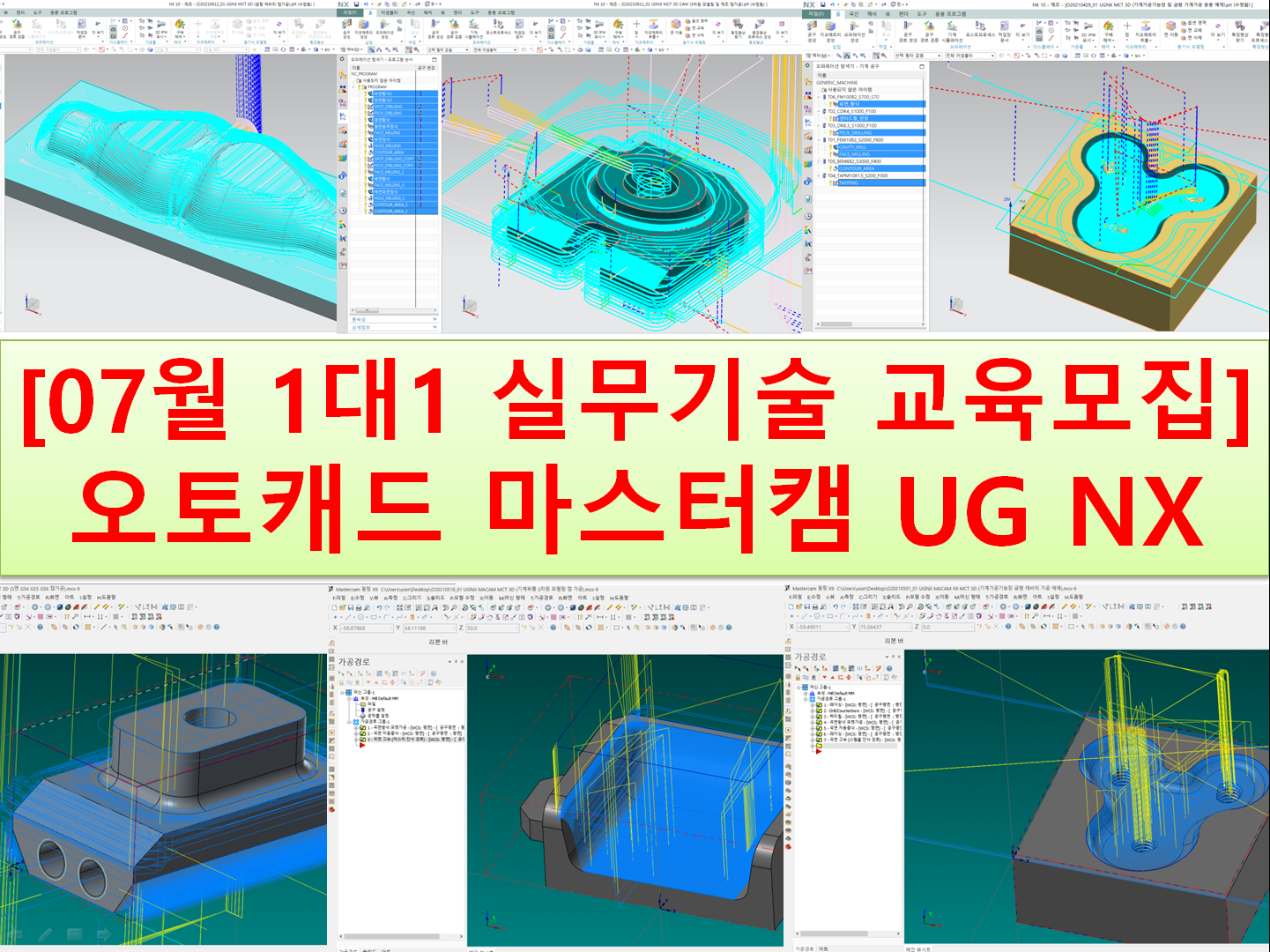This screenshot has height=952, width=1270.
Task: Click Undo icon in bottom-right Mastercam toolbar
Action: 836,606
